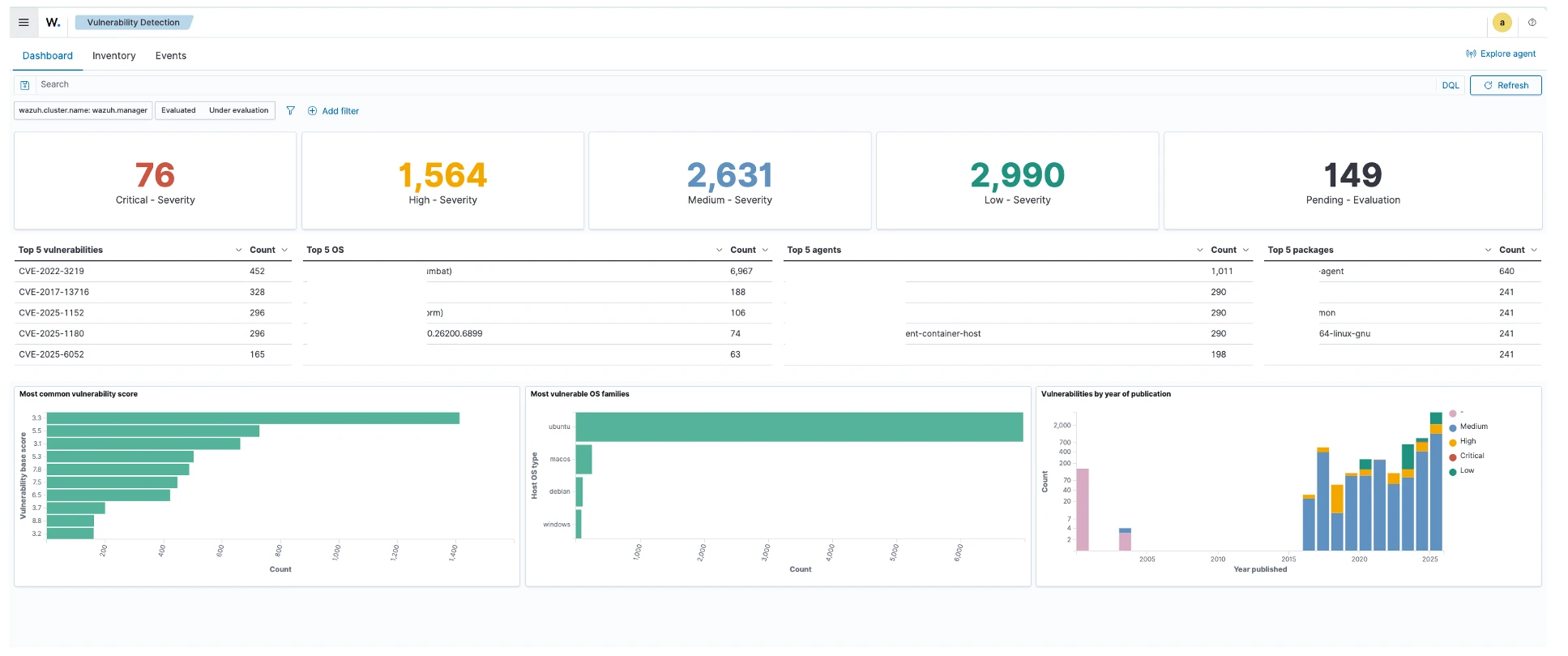Toggle the Evaluated filter option
Screen dimensions: 1568x656
pyautogui.click(x=178, y=111)
